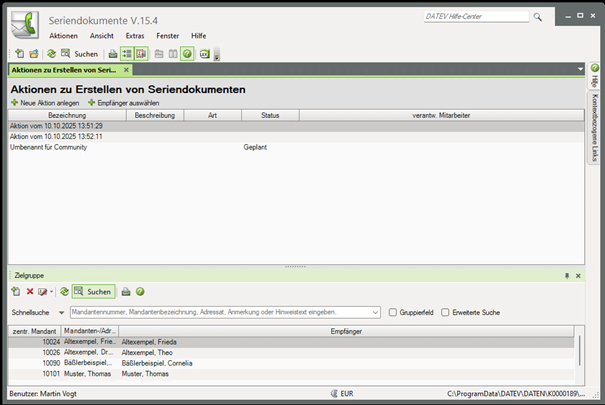Click the print icon in Zielgruppe toolbar
The image size is (605, 405).
(x=126, y=292)
